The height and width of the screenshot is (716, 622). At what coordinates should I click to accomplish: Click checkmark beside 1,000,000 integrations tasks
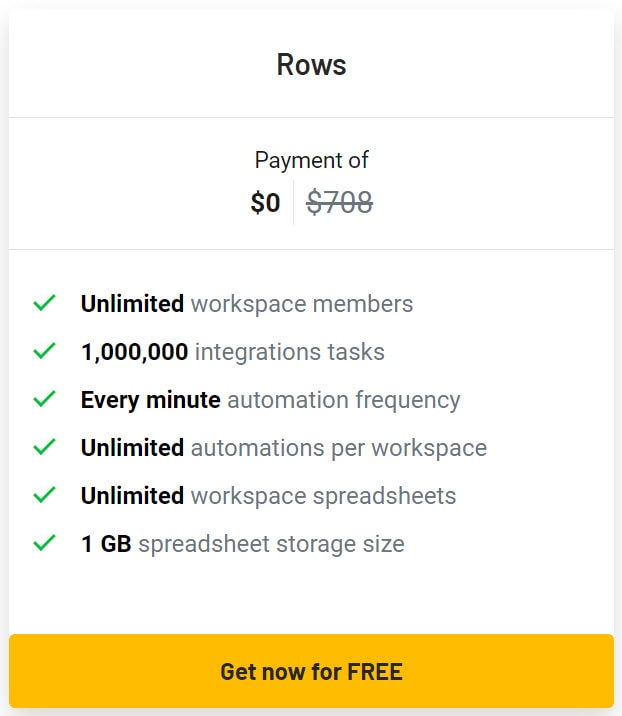point(44,351)
